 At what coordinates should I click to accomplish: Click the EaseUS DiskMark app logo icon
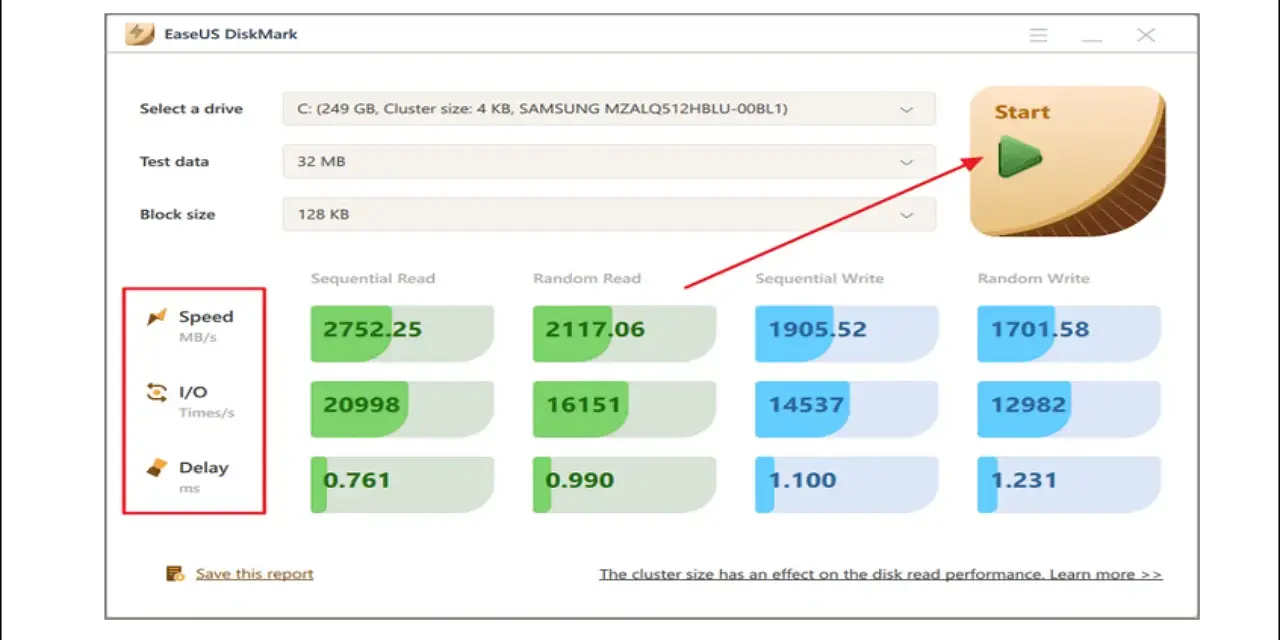[x=139, y=34]
